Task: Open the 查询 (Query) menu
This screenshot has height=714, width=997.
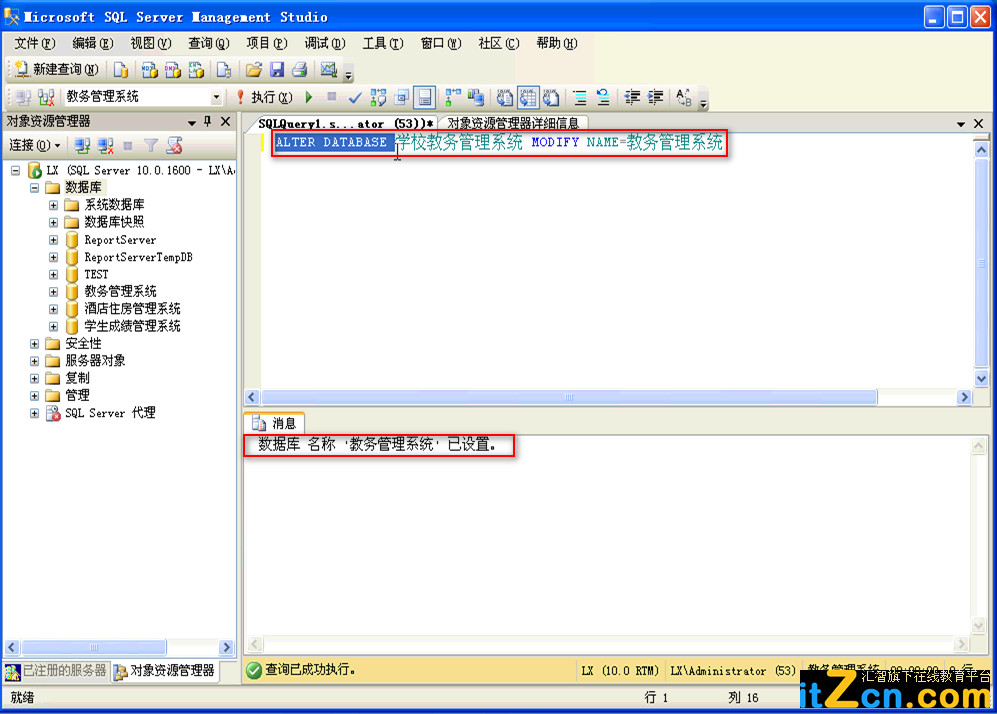Action: pyautogui.click(x=208, y=43)
